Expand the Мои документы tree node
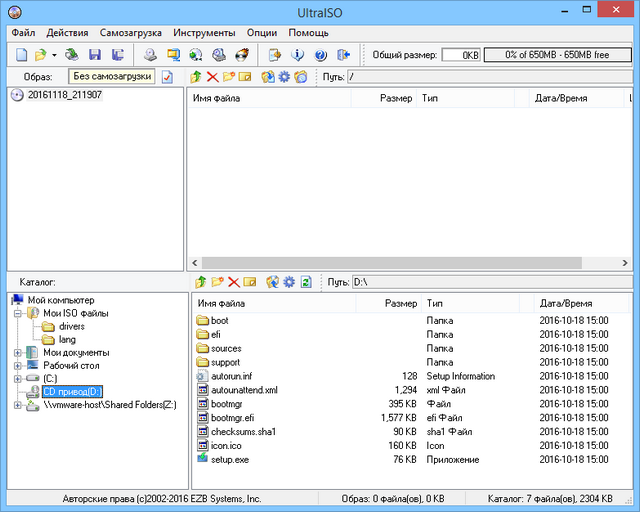The image size is (640, 512). coord(18,352)
